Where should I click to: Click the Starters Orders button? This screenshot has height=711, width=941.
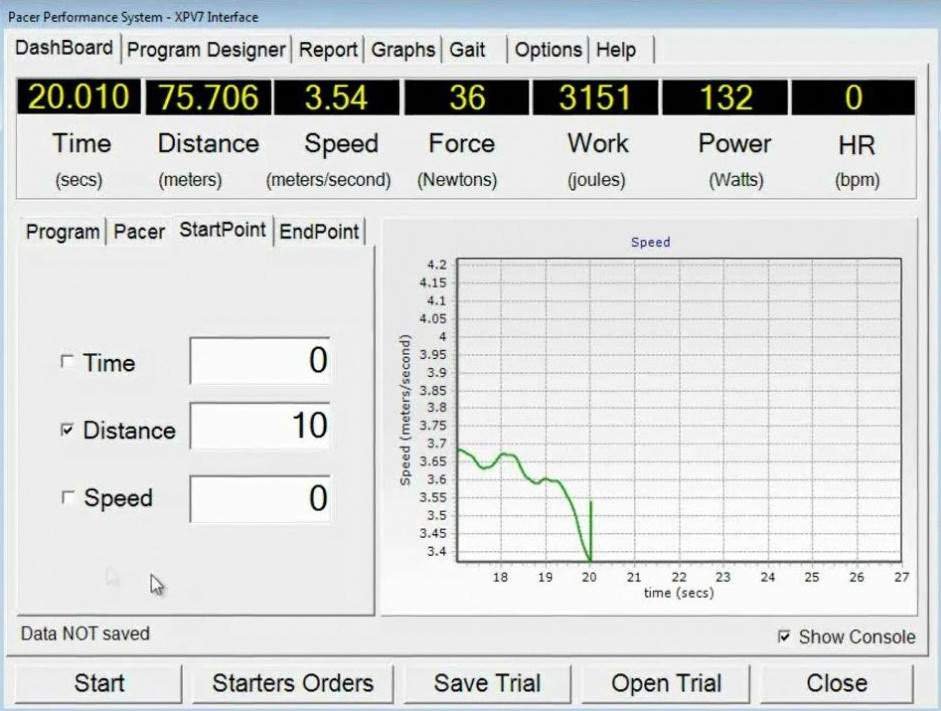tap(292, 683)
